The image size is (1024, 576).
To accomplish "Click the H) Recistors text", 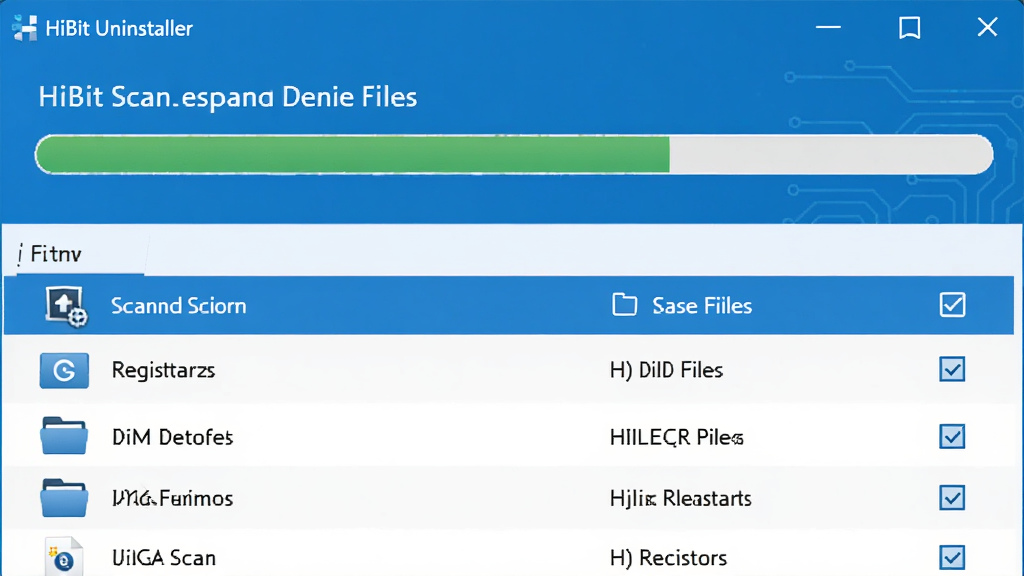I will point(668,558).
